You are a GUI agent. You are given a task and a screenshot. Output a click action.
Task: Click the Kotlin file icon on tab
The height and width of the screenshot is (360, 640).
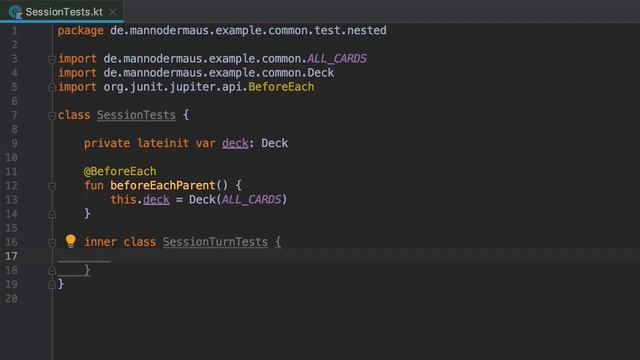[16, 12]
